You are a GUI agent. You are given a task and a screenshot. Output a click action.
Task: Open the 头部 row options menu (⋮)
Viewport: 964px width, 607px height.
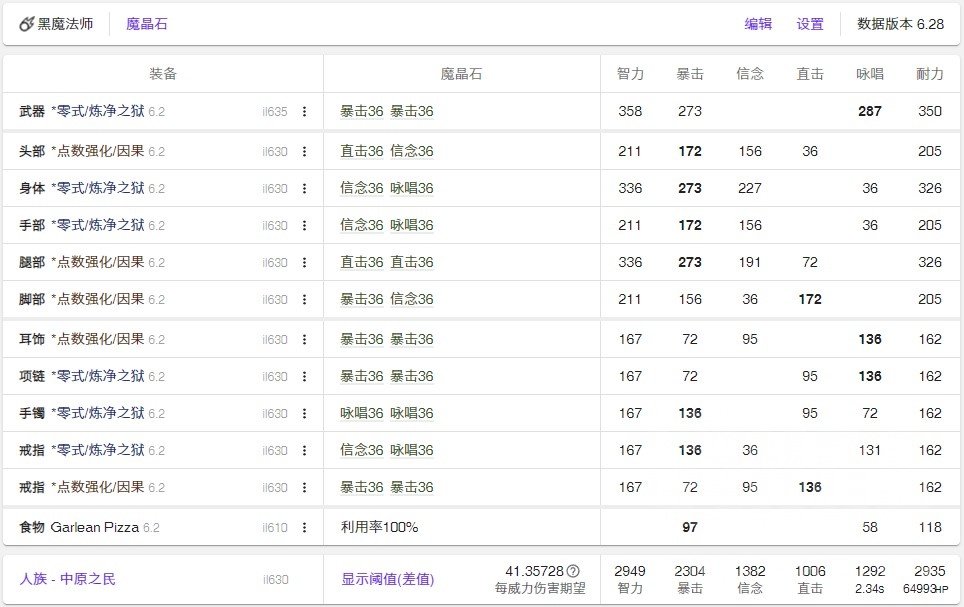305,150
